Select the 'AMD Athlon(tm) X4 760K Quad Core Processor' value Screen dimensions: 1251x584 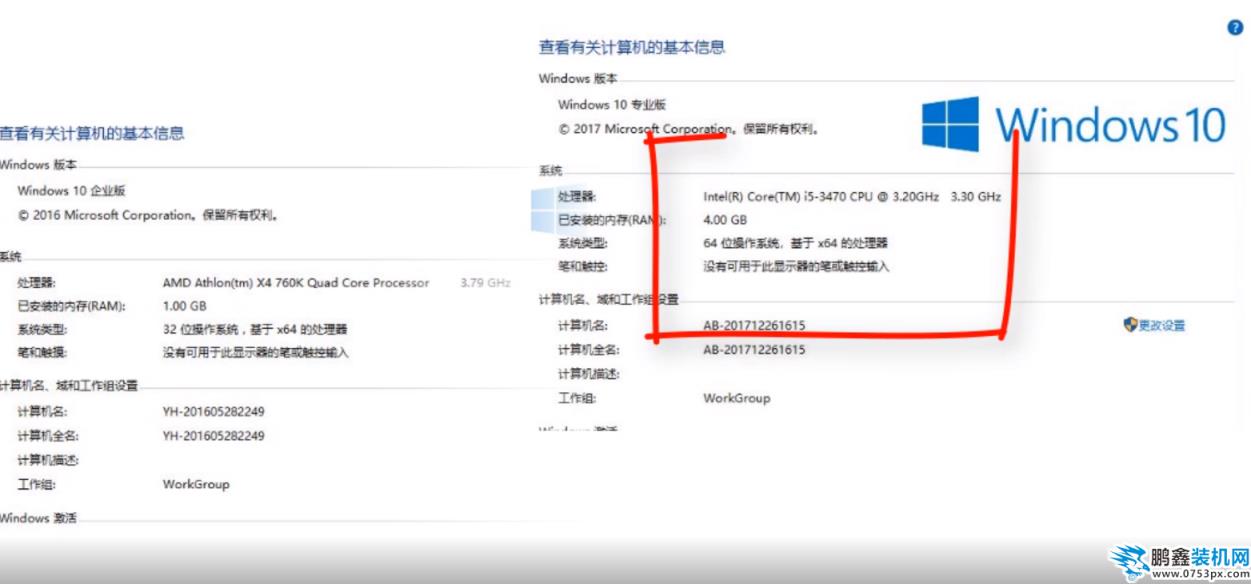coord(296,282)
